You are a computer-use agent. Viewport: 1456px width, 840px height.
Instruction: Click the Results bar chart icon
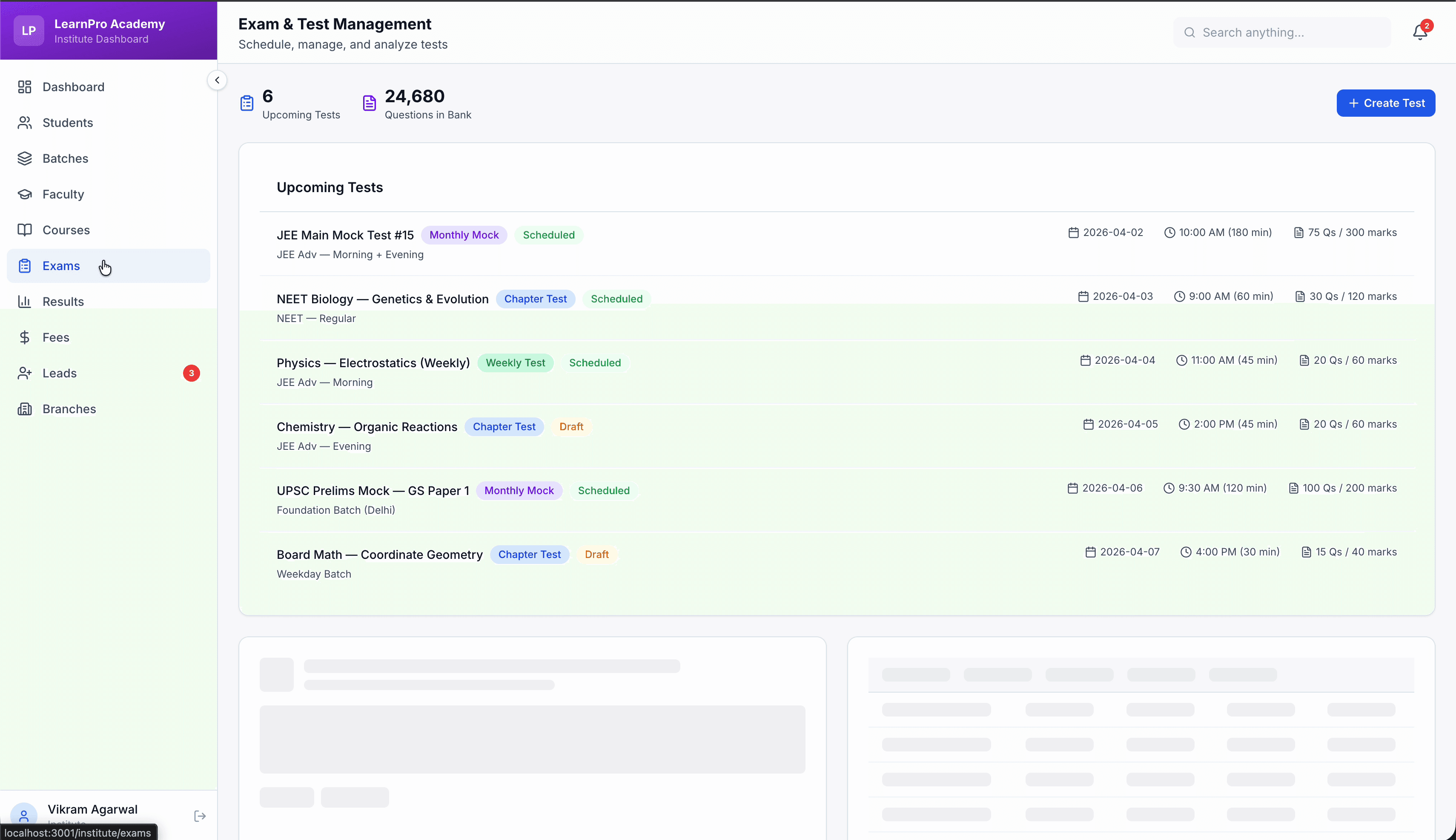24,301
